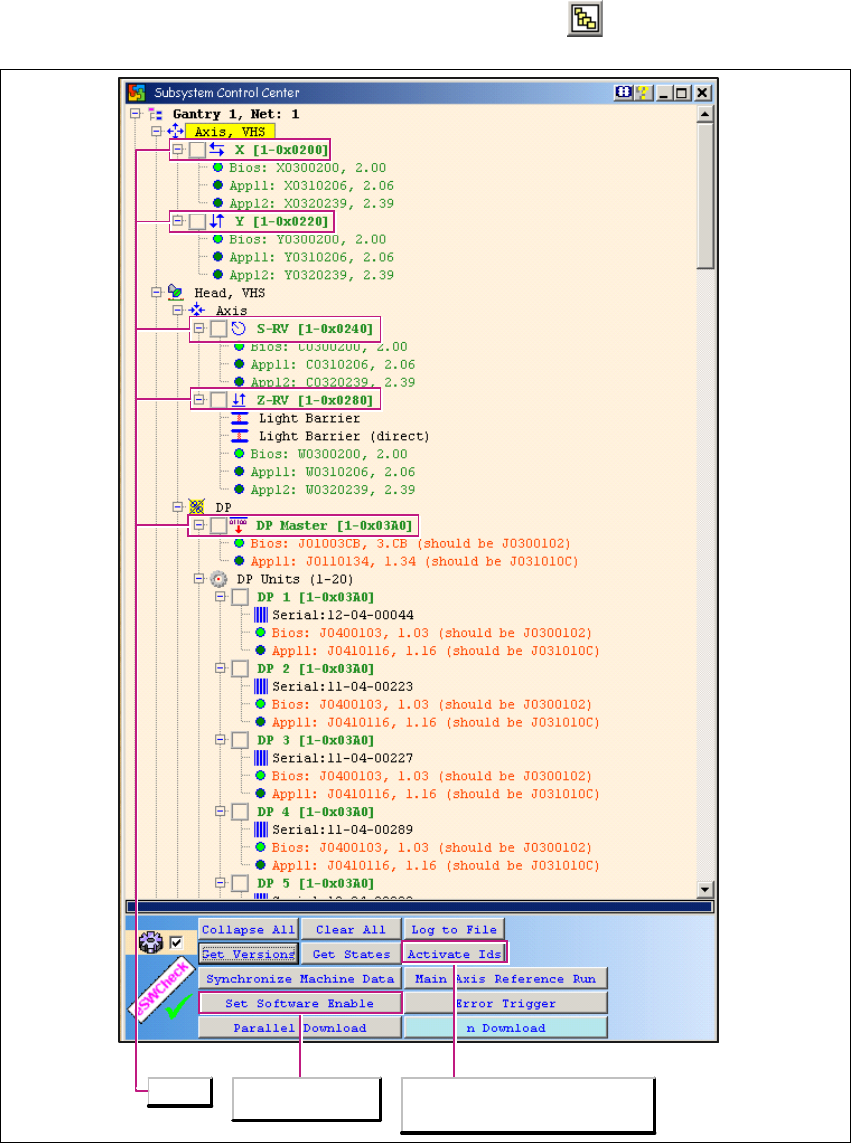Click the Head, VHS node icon
Image resolution: width=851 pixels, height=1143 pixels.
(175, 293)
